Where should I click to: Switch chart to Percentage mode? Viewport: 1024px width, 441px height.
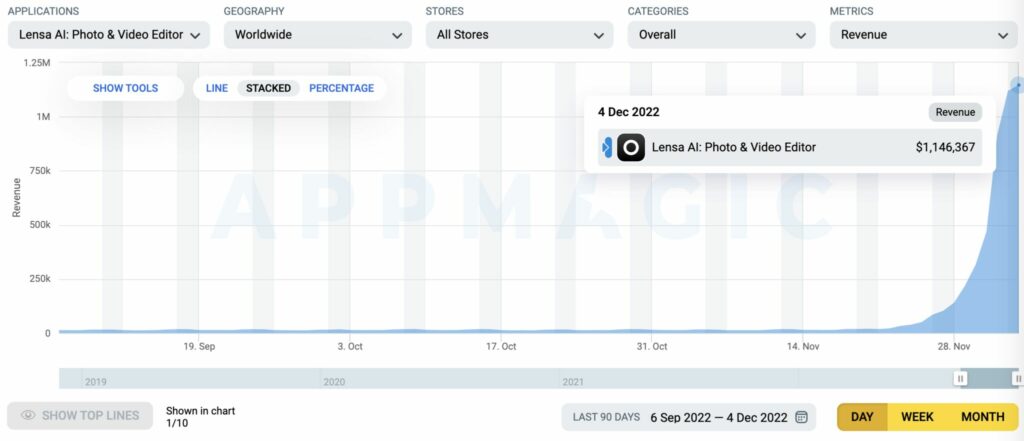pyautogui.click(x=342, y=88)
